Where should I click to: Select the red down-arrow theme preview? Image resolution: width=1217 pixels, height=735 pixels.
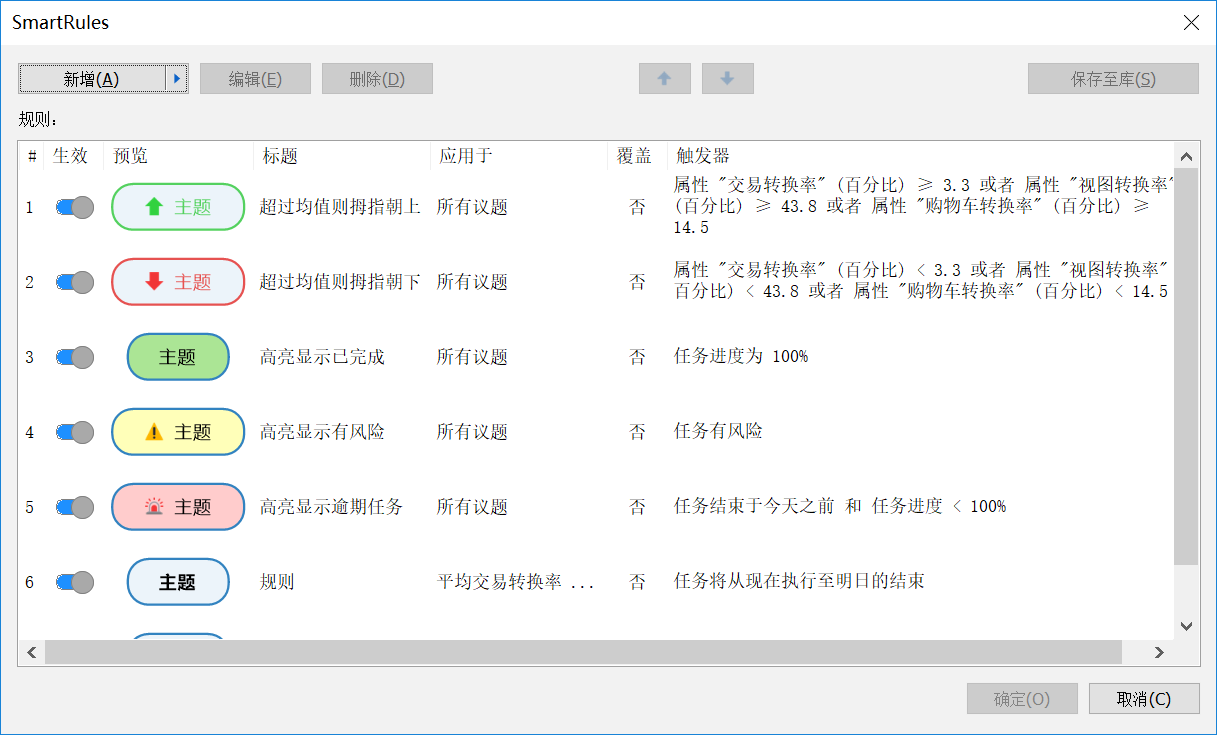click(x=178, y=282)
